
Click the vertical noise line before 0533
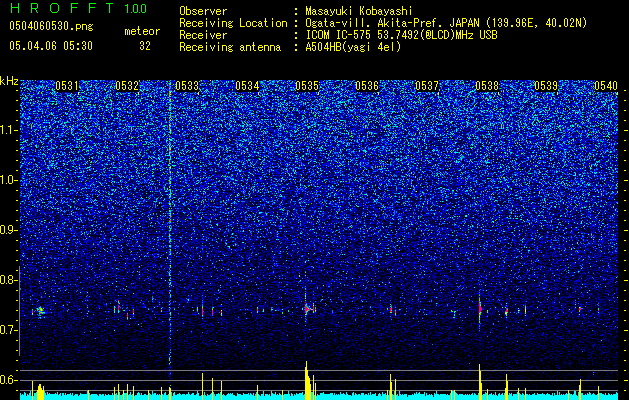(x=170, y=229)
